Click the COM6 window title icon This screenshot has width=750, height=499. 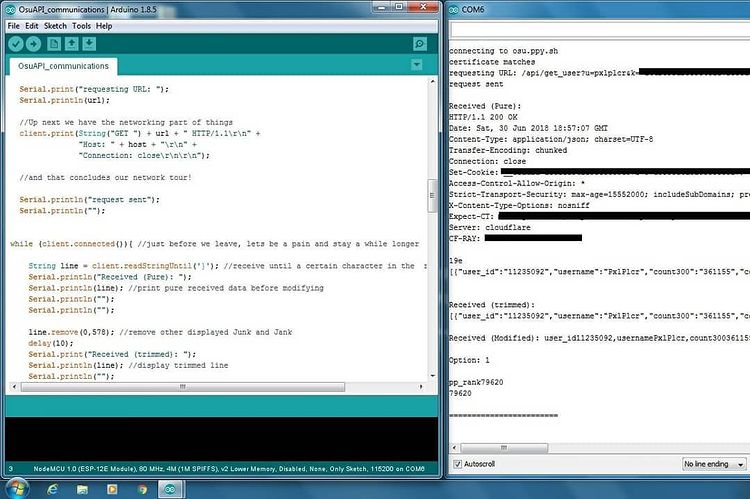(453, 9)
